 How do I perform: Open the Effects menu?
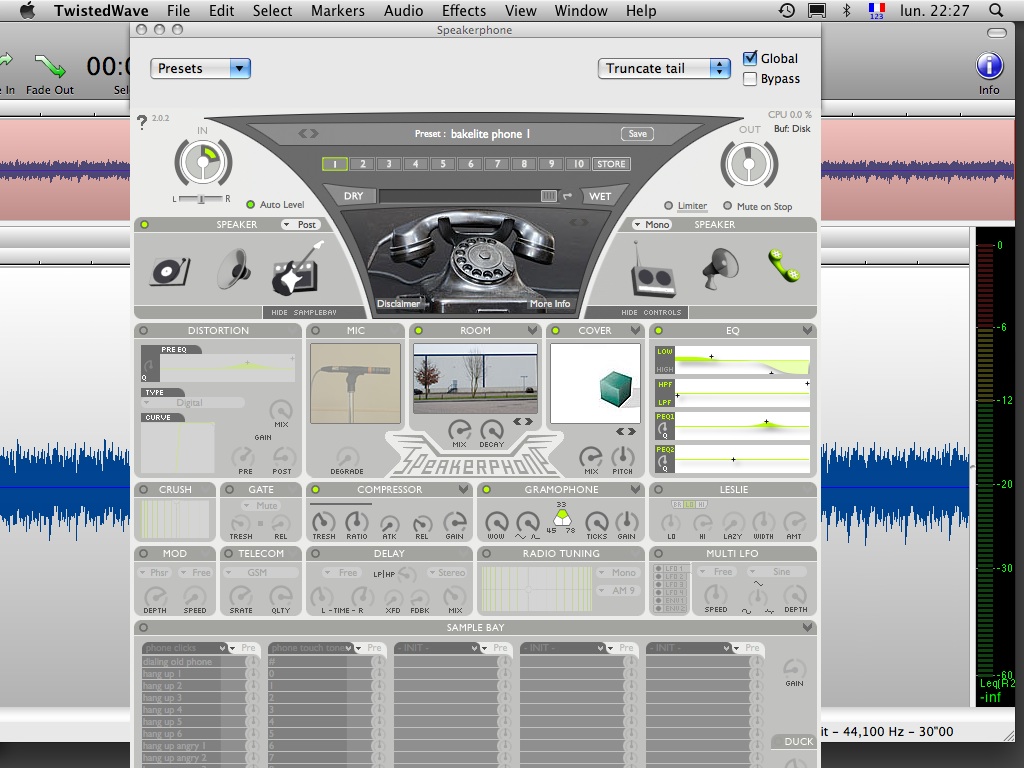click(x=463, y=11)
